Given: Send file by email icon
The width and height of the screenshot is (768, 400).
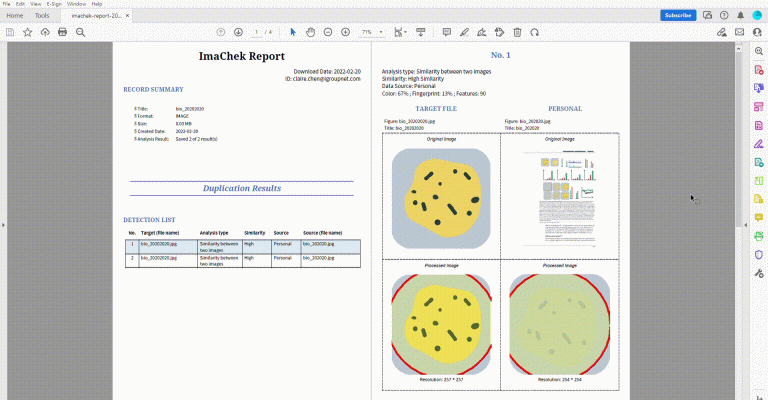Looking at the screenshot, I should tap(740, 32).
